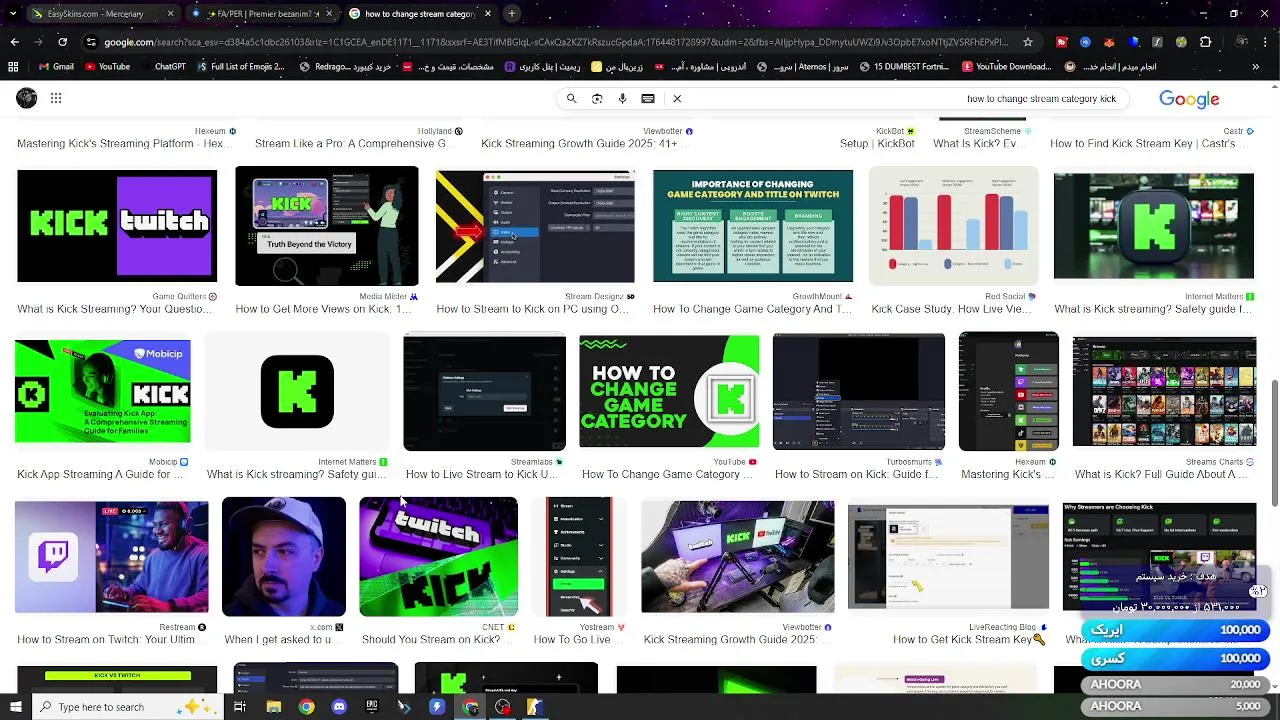
Task: Click the magnifier search icon in search bar
Action: 571,99
